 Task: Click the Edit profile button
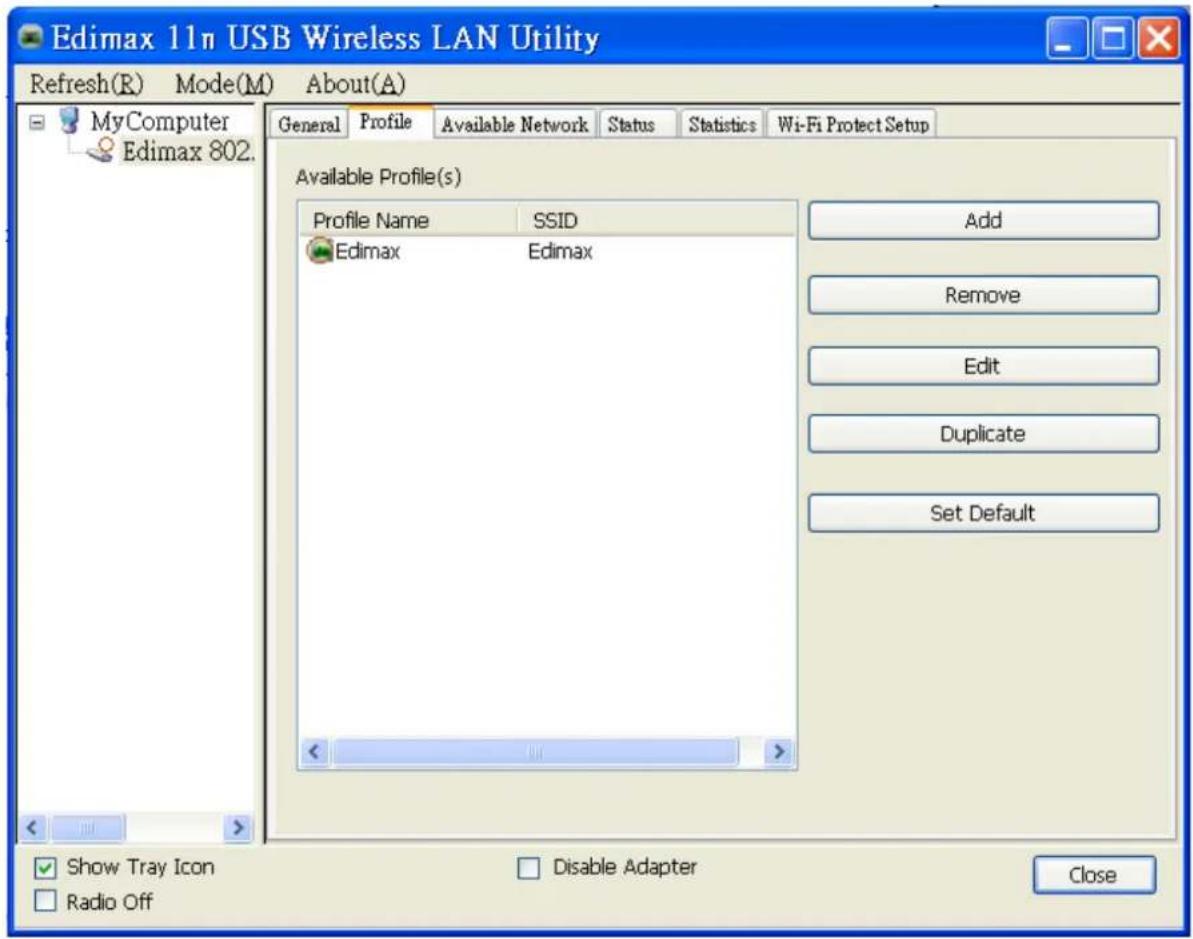983,366
